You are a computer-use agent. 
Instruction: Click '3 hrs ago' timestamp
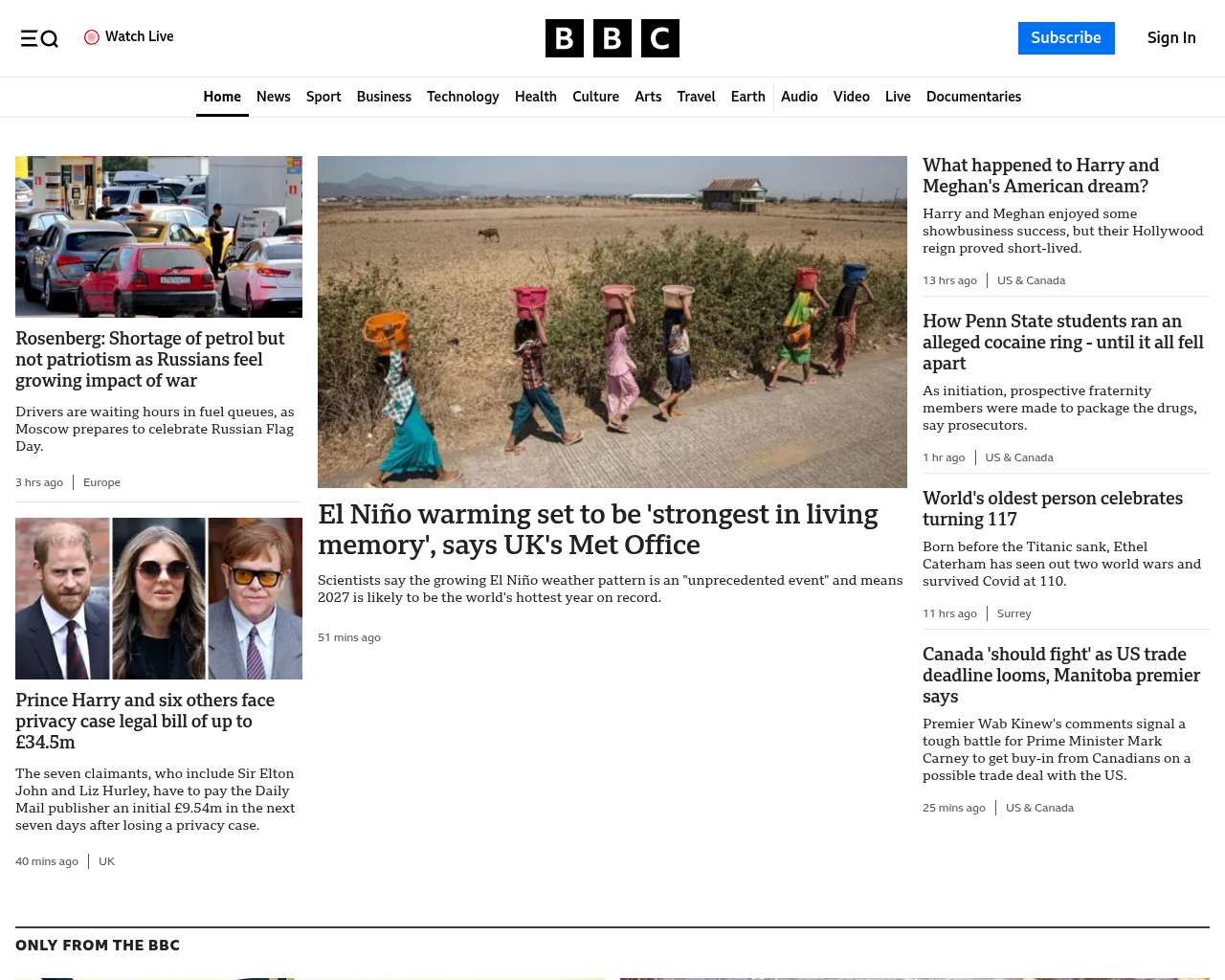point(39,482)
